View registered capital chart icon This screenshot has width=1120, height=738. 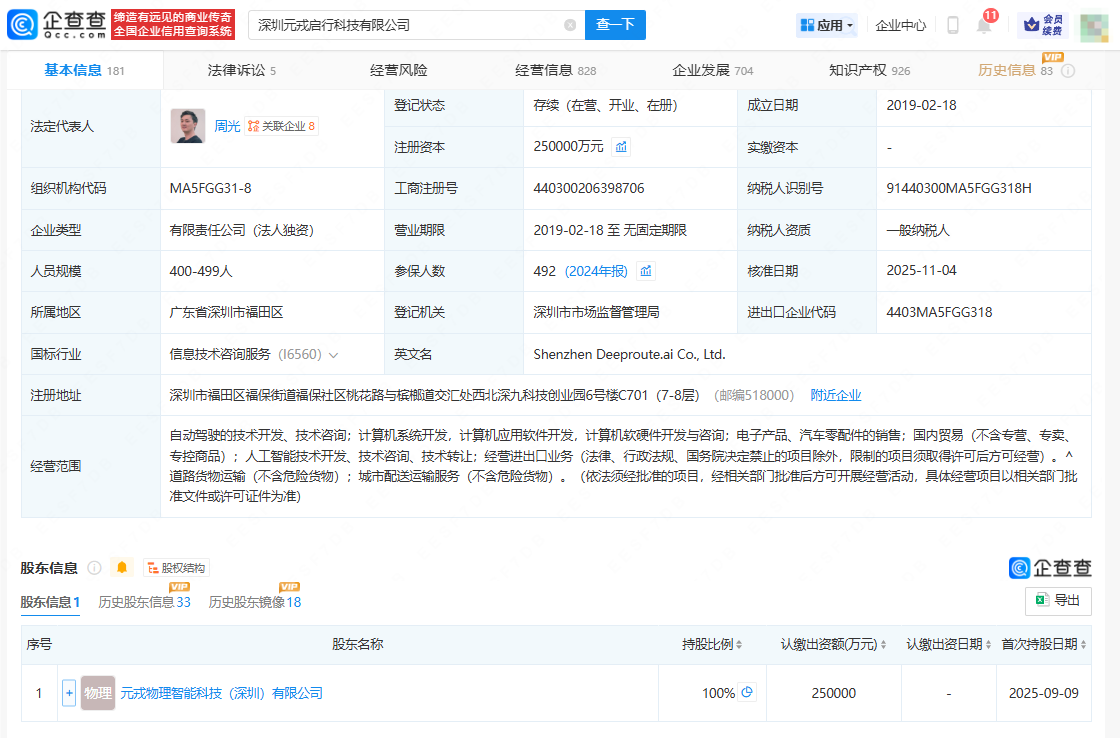pyautogui.click(x=621, y=147)
